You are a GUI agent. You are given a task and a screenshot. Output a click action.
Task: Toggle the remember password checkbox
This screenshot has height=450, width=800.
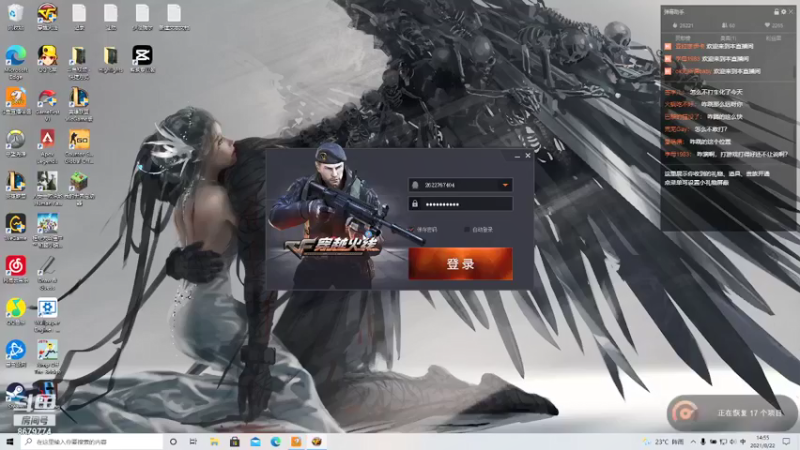click(412, 230)
